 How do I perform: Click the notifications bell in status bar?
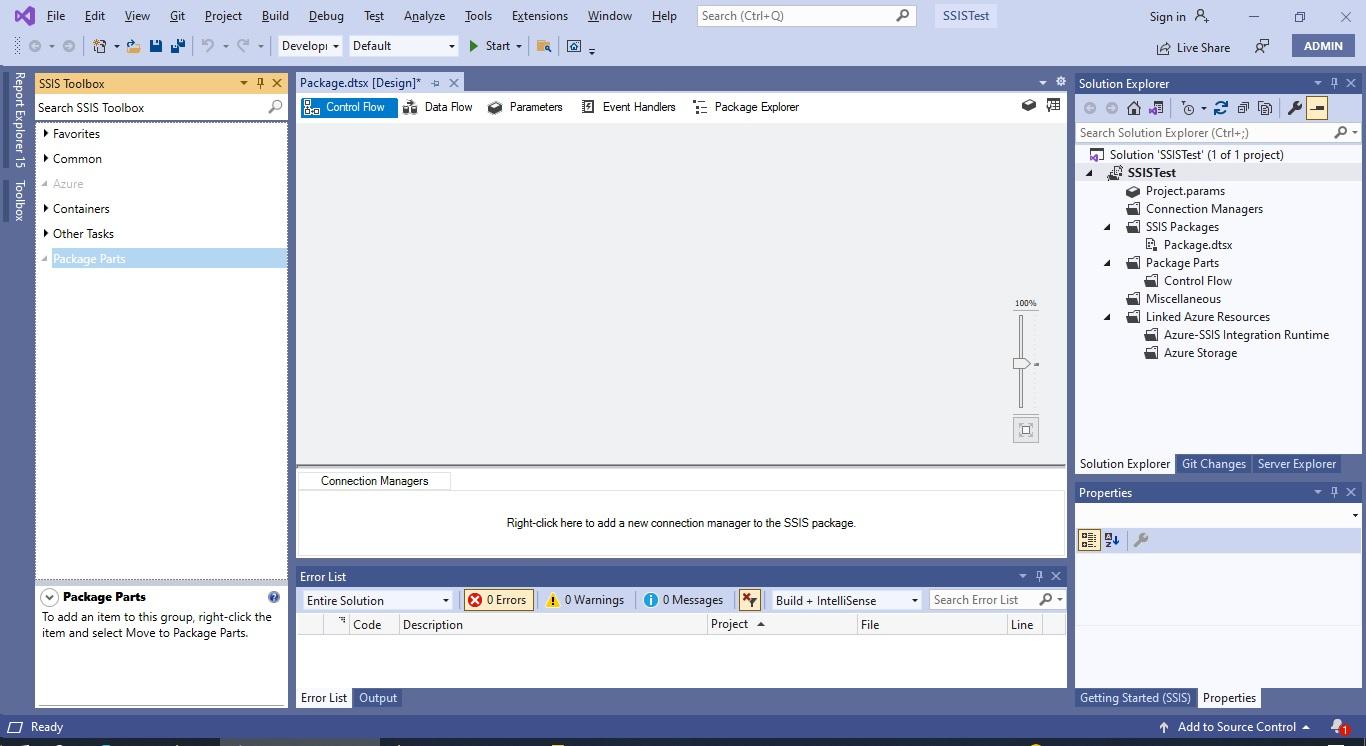click(x=1338, y=727)
